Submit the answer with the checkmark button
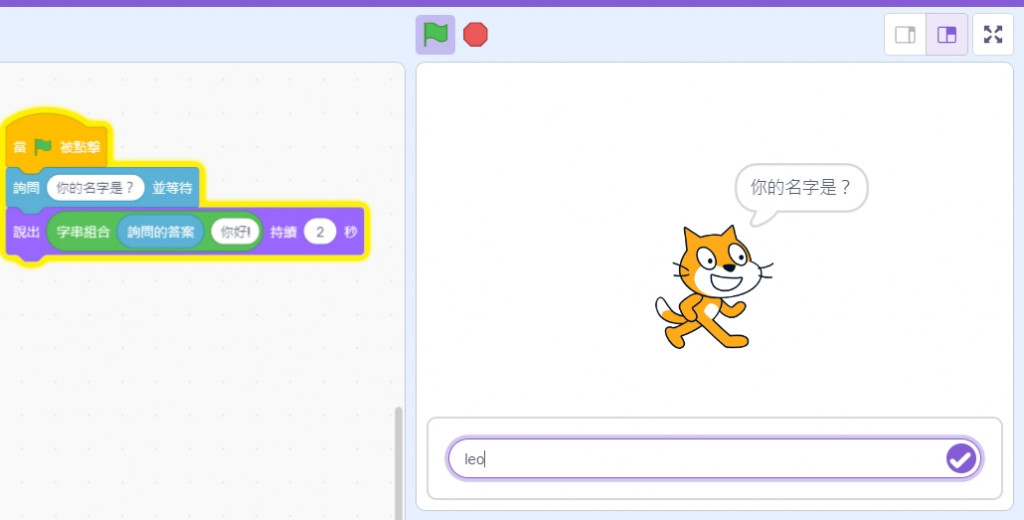This screenshot has height=520, width=1024. 961,459
